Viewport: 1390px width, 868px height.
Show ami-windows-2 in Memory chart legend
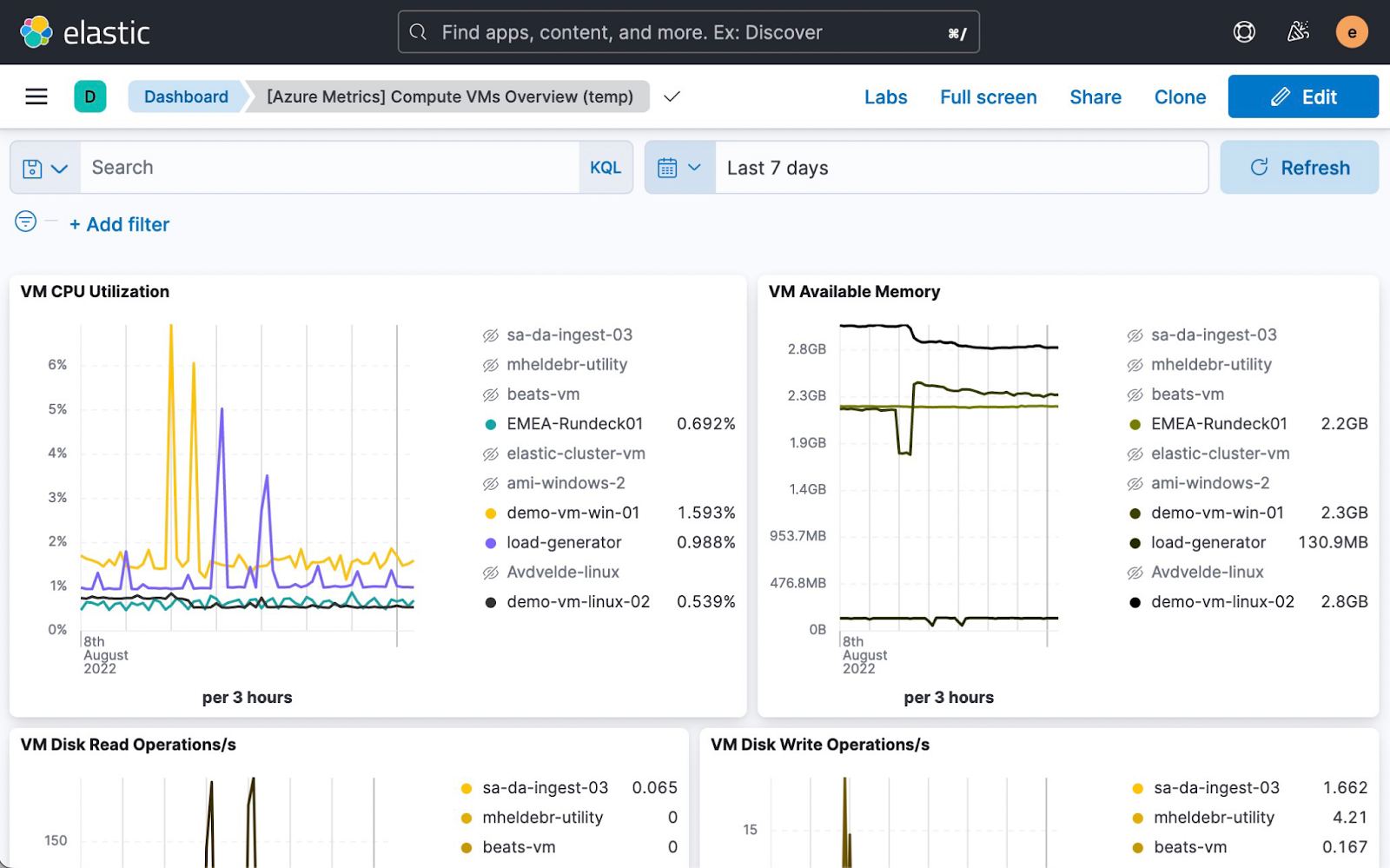coord(1135,483)
